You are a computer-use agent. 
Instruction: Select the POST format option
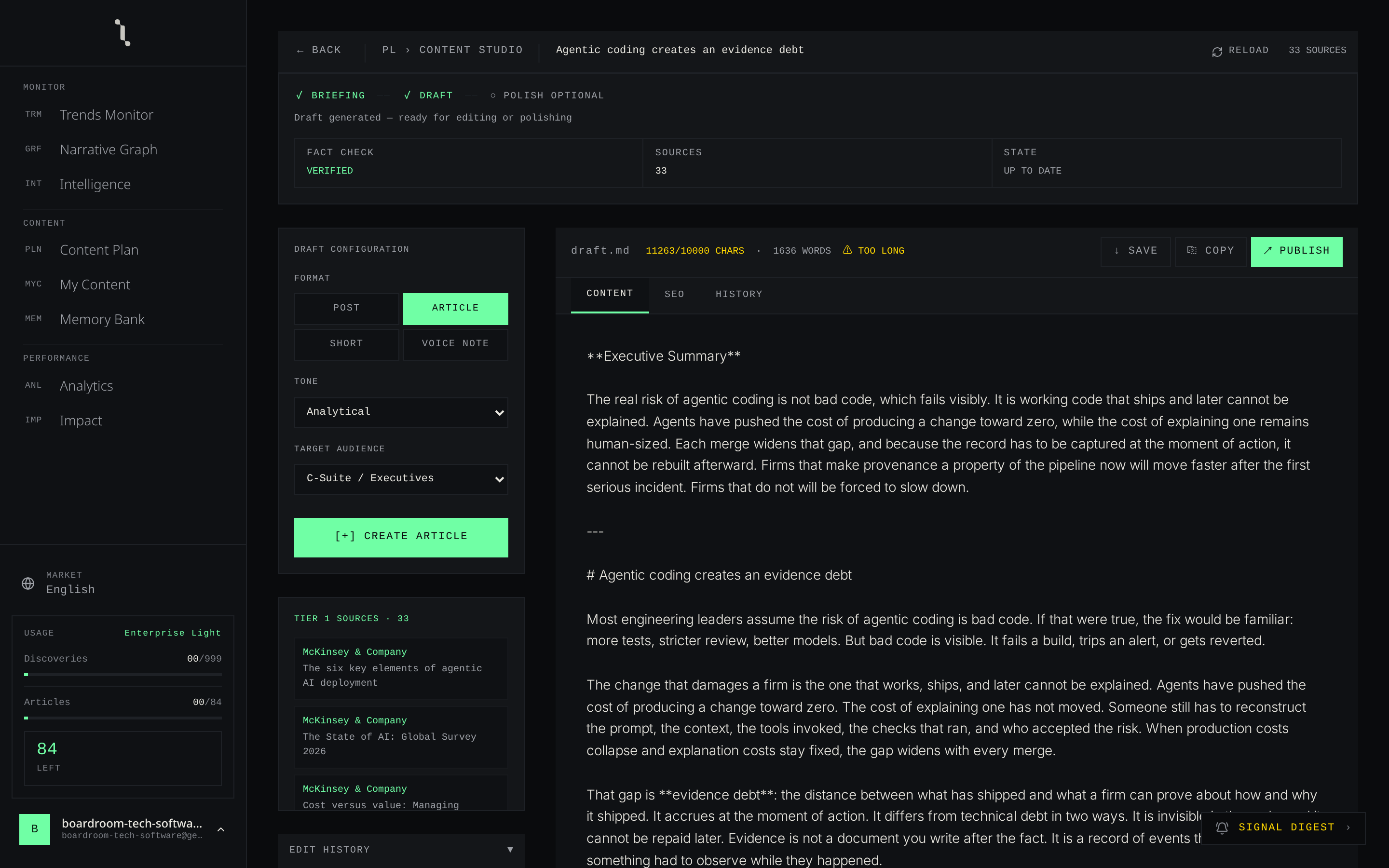tap(346, 308)
